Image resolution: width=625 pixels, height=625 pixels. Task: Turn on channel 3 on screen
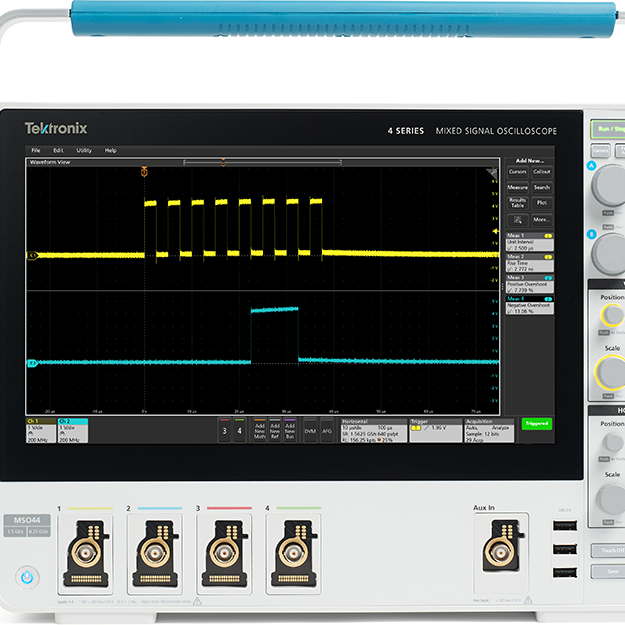(224, 430)
